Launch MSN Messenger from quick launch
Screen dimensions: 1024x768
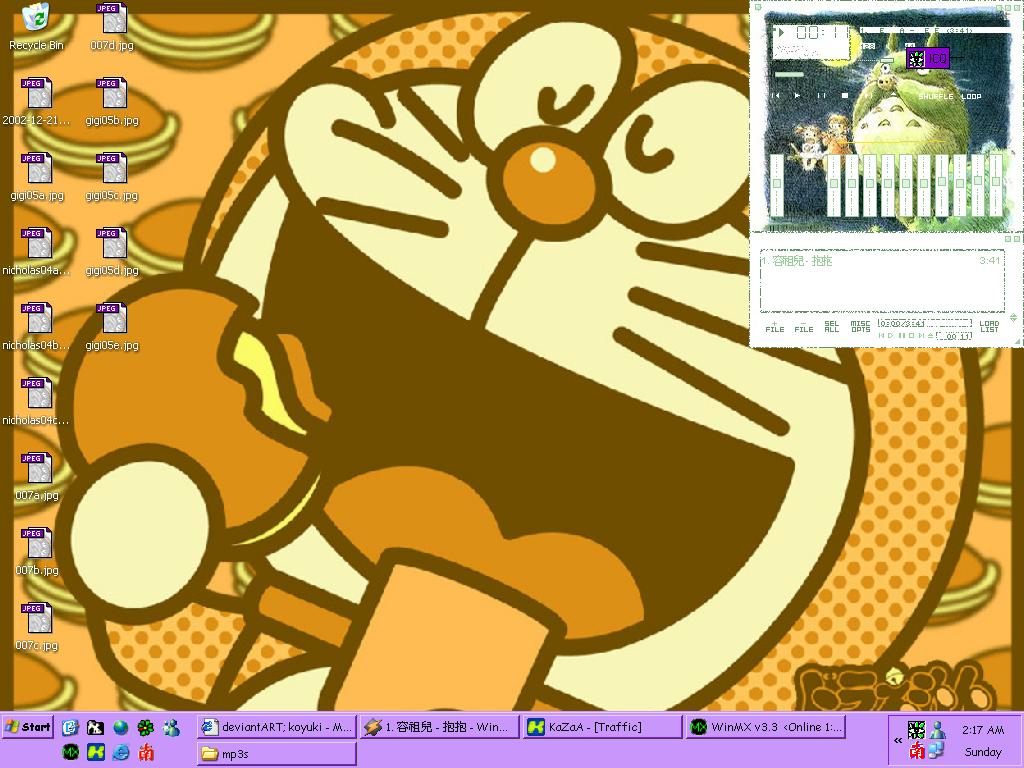click(172, 727)
